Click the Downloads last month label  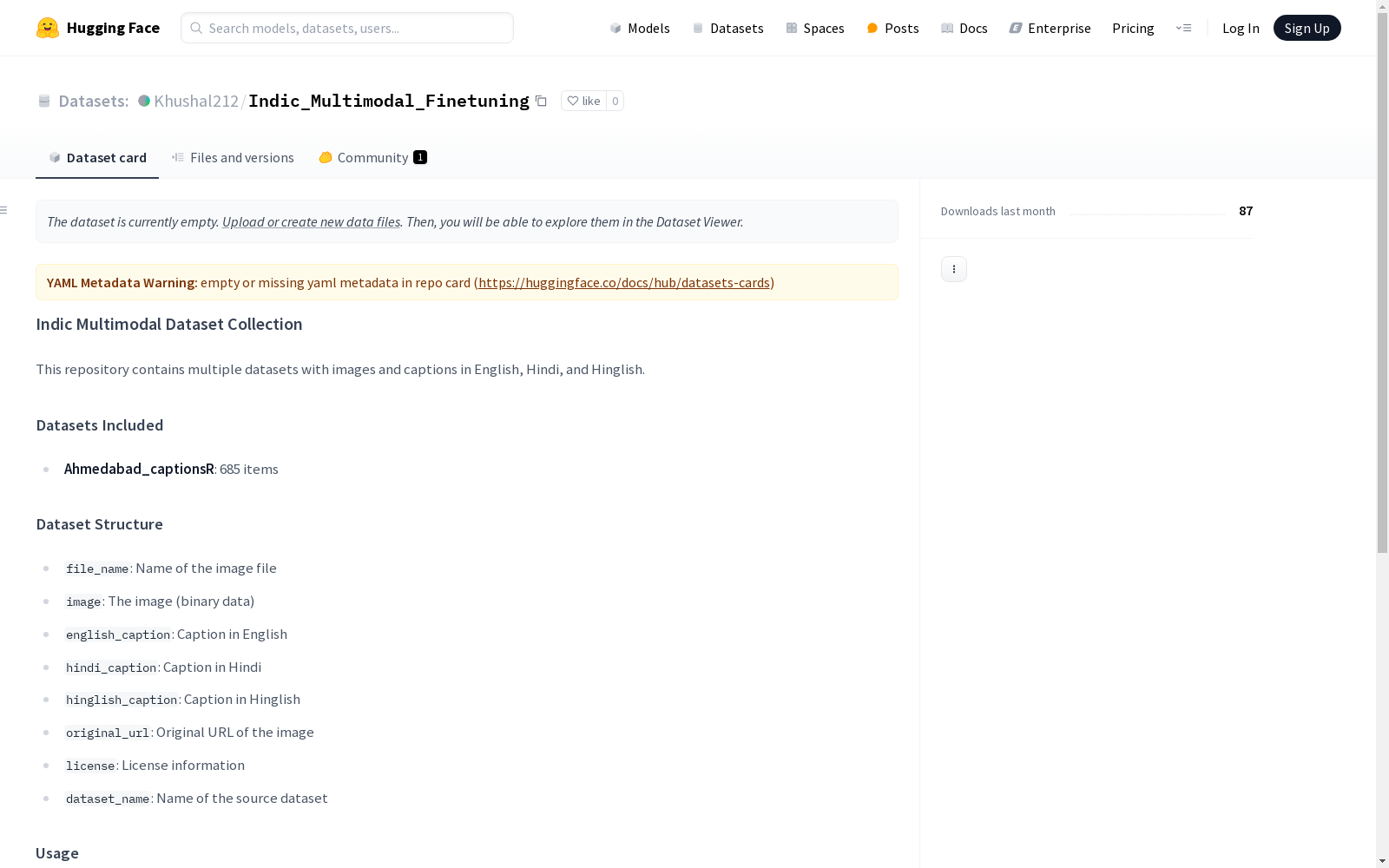pos(998,211)
